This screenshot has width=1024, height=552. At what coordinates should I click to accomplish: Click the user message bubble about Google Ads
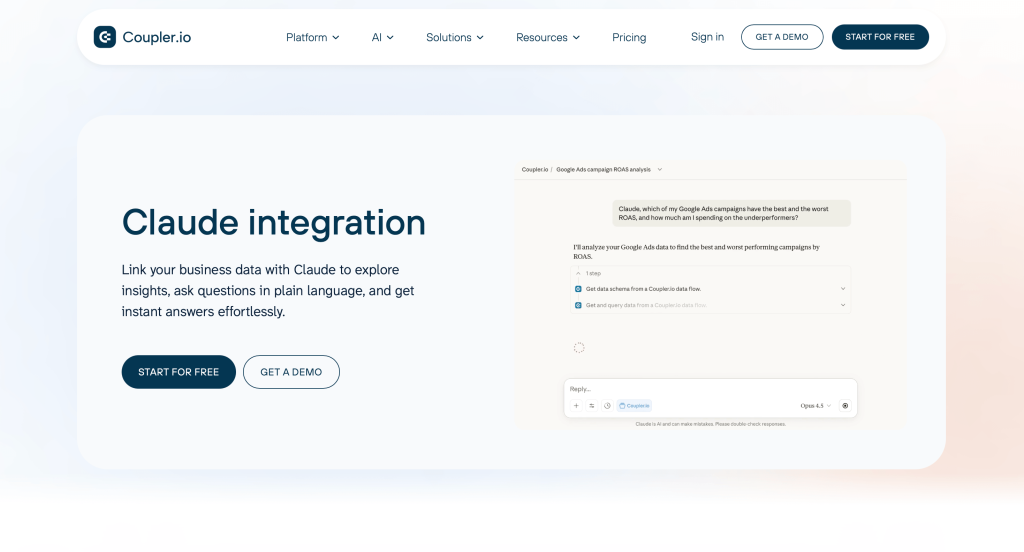(x=731, y=214)
